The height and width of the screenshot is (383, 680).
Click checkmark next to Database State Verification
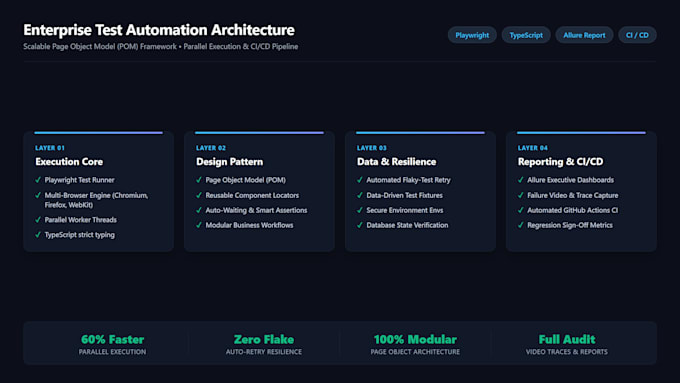point(360,225)
